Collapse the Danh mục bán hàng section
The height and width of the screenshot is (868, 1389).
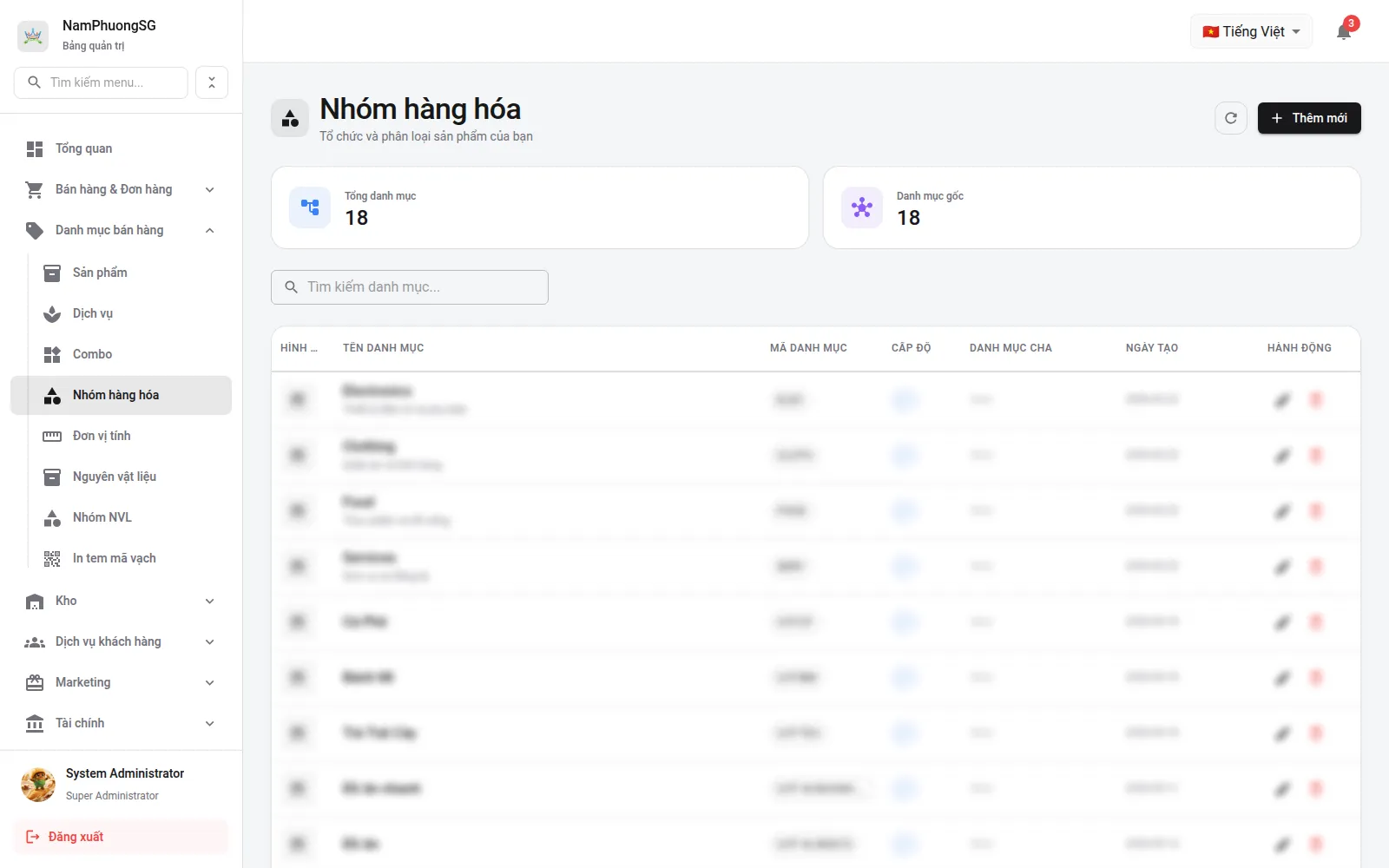tap(121, 230)
